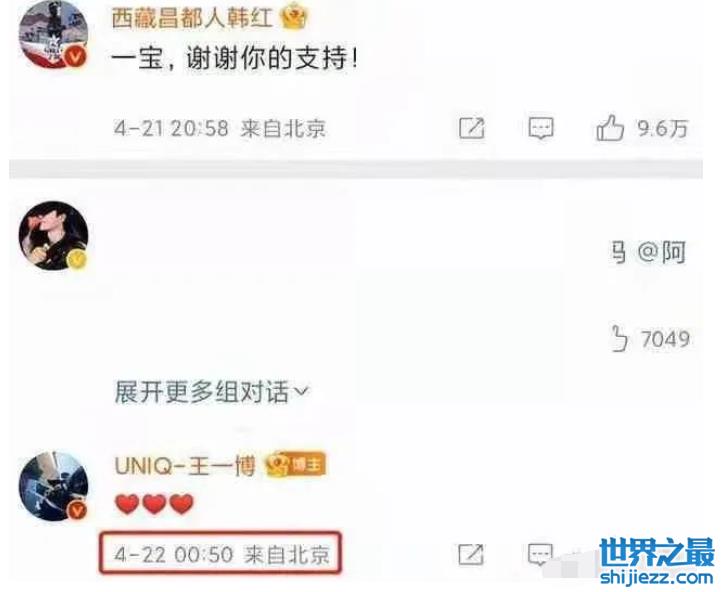Click the @阿 mention in middle comment
The height and width of the screenshot is (592, 724).
coord(662,253)
